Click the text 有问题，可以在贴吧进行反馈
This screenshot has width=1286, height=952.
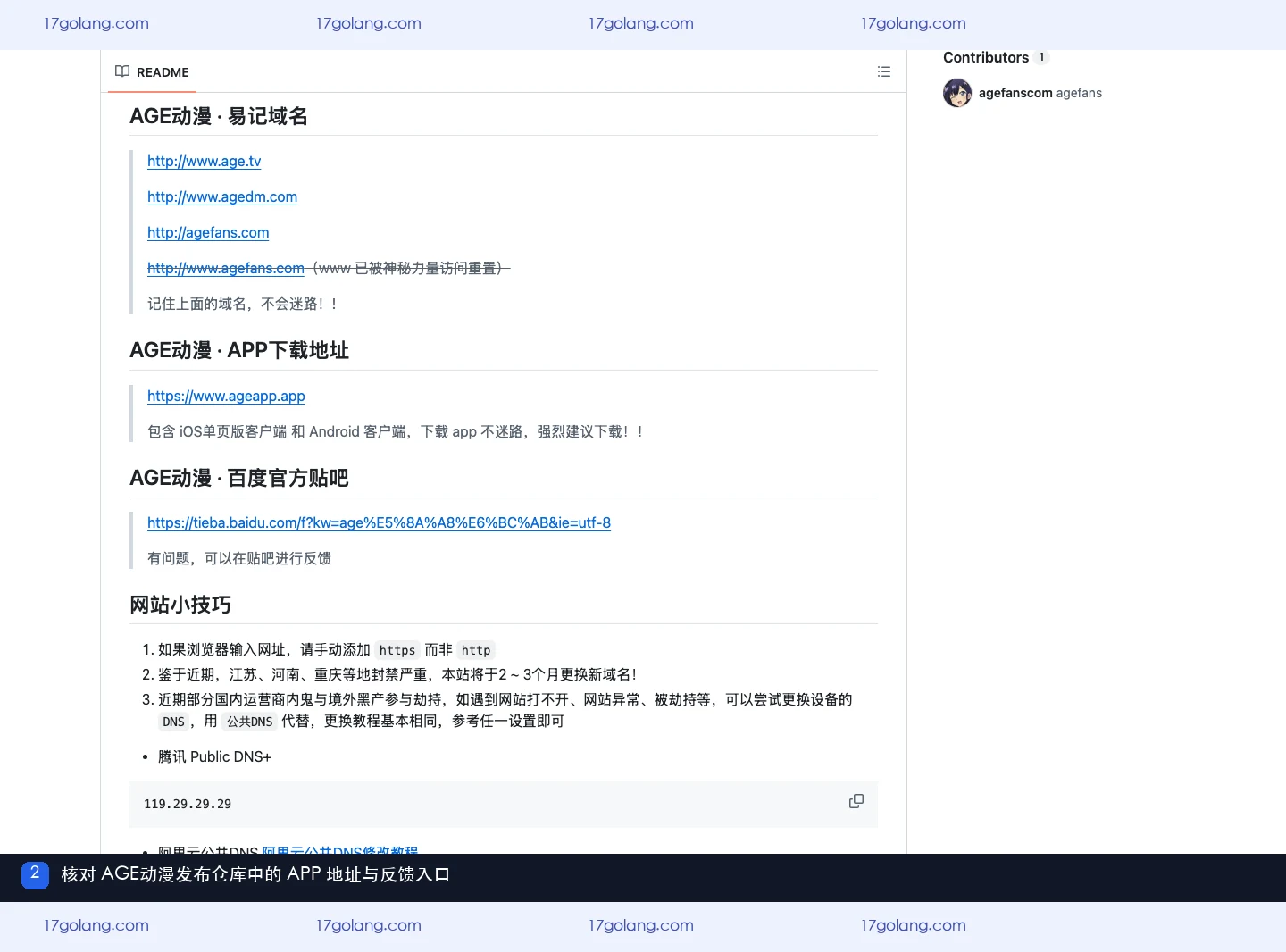tap(239, 558)
